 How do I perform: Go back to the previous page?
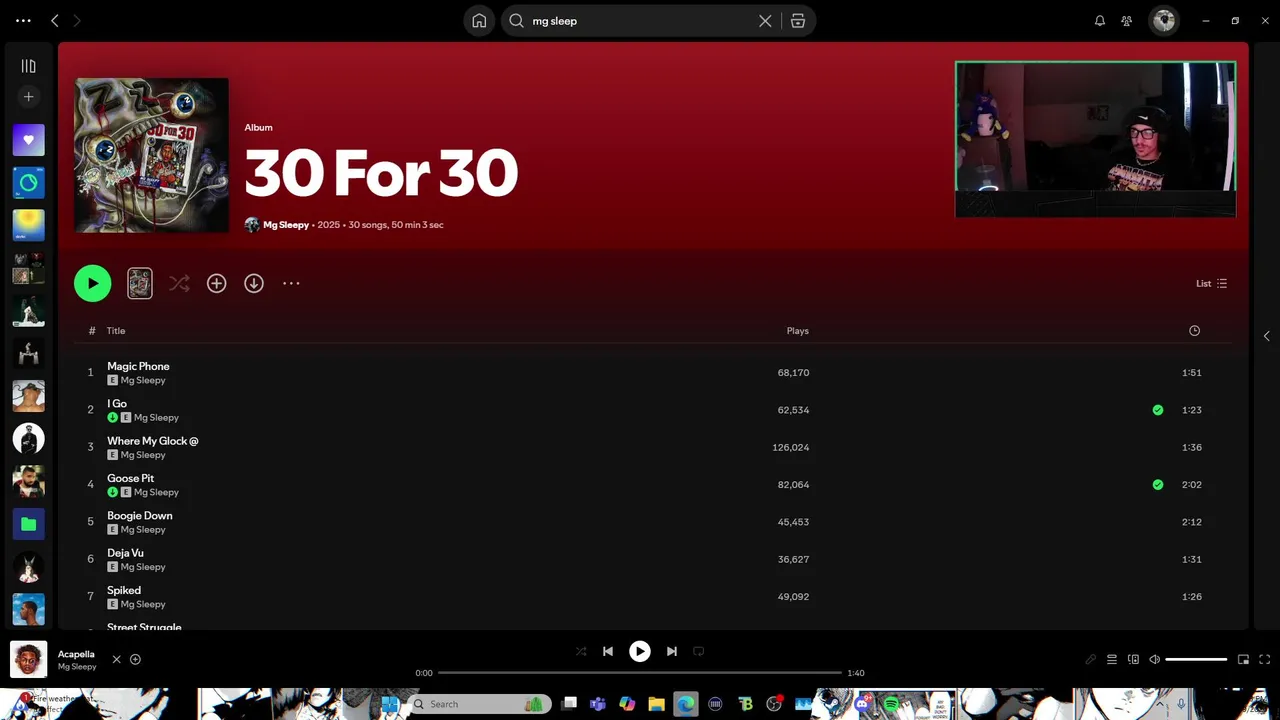point(55,21)
